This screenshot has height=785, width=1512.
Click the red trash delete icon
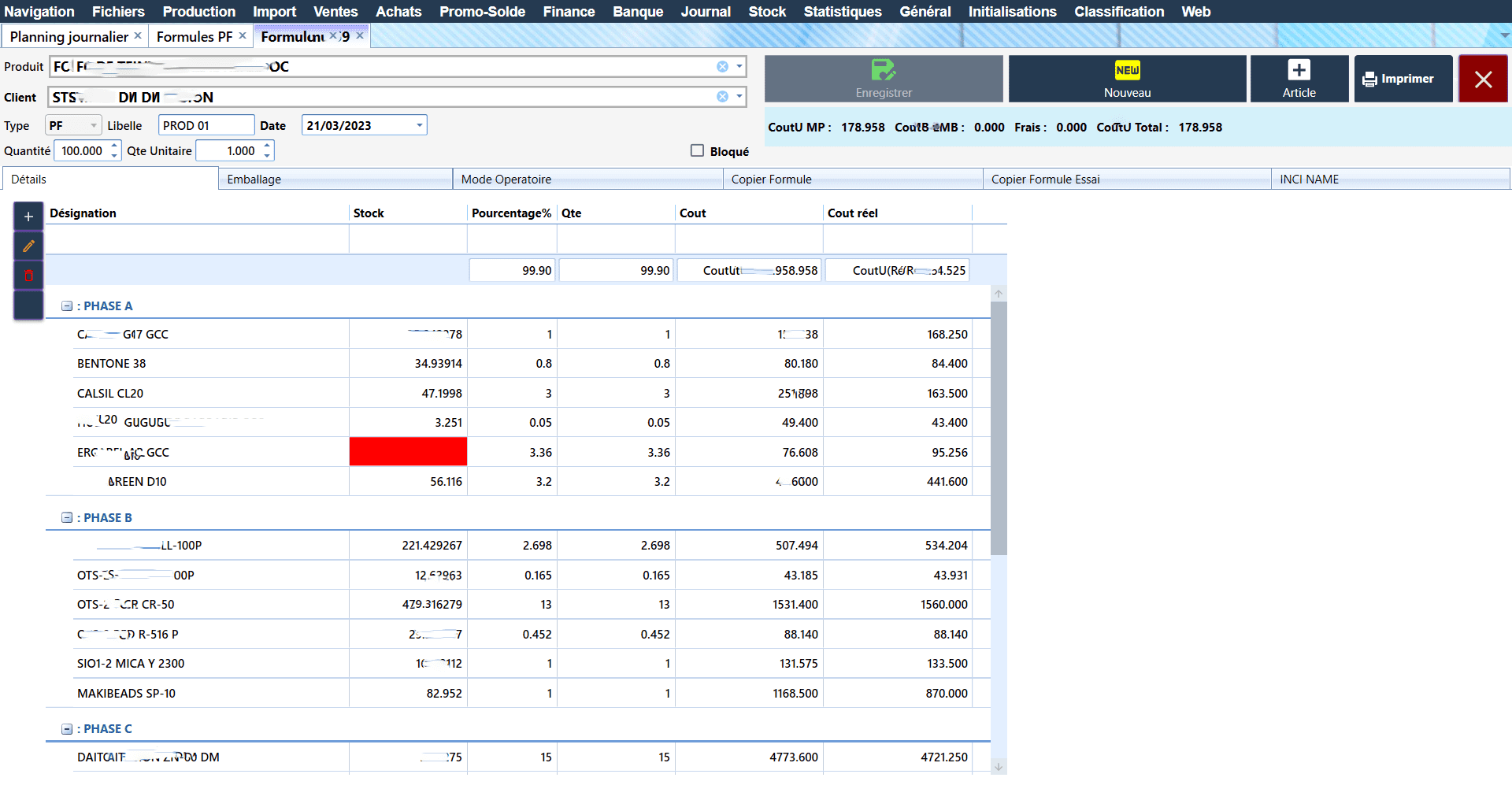point(28,276)
